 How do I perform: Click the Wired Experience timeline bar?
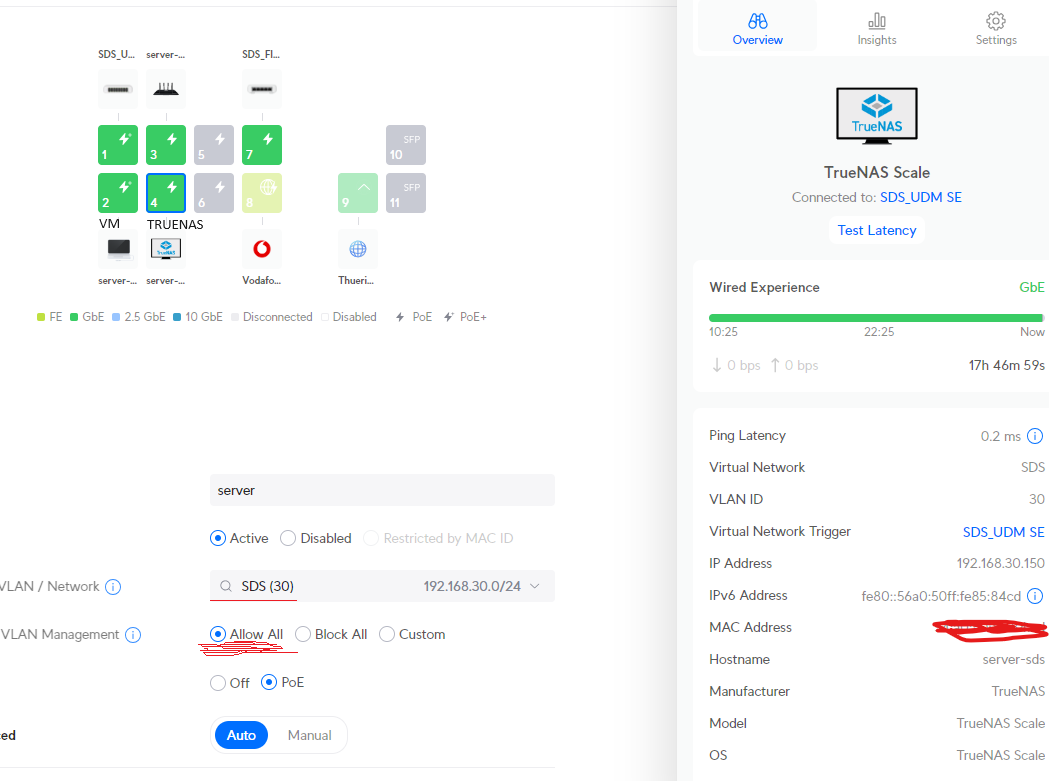[x=876, y=318]
